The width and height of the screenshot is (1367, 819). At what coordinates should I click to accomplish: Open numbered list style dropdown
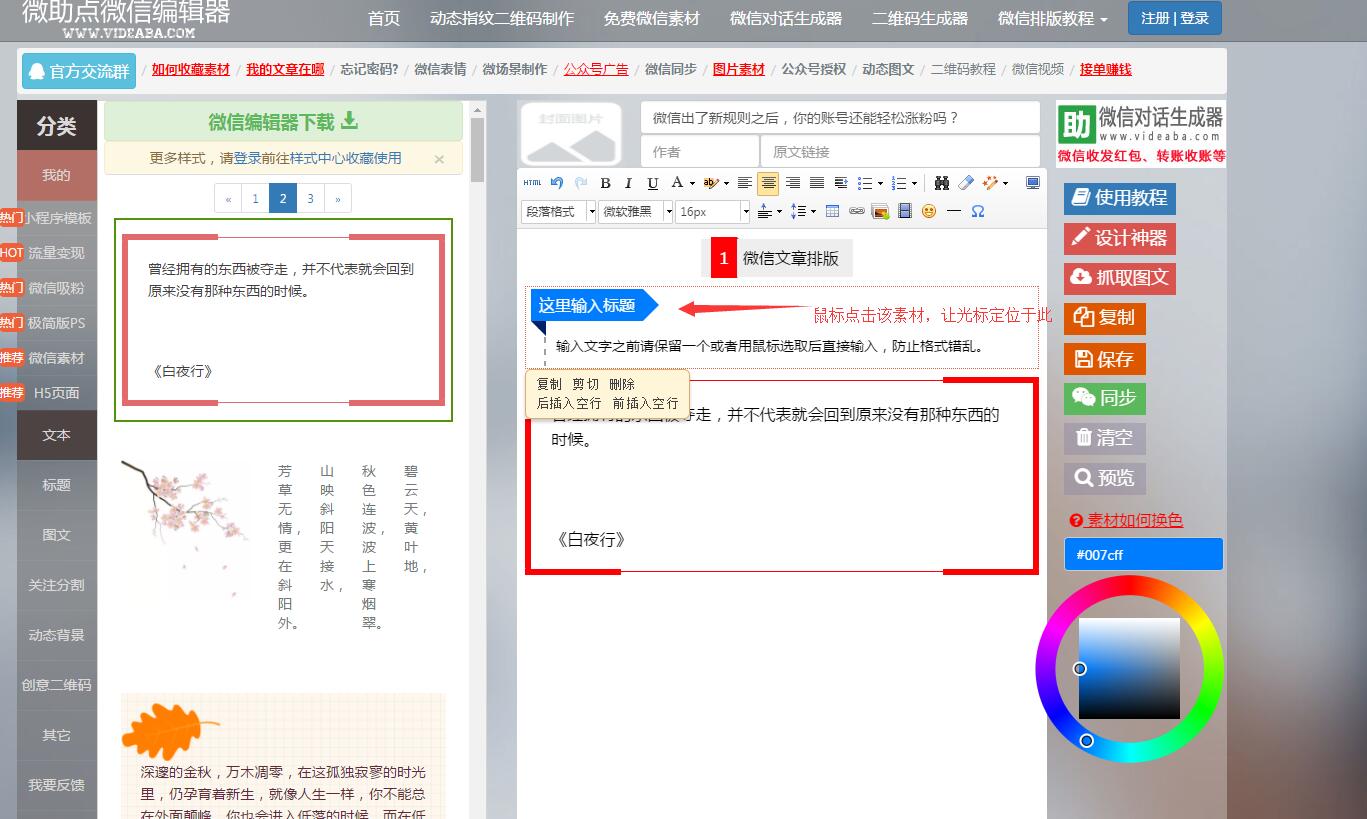[914, 184]
